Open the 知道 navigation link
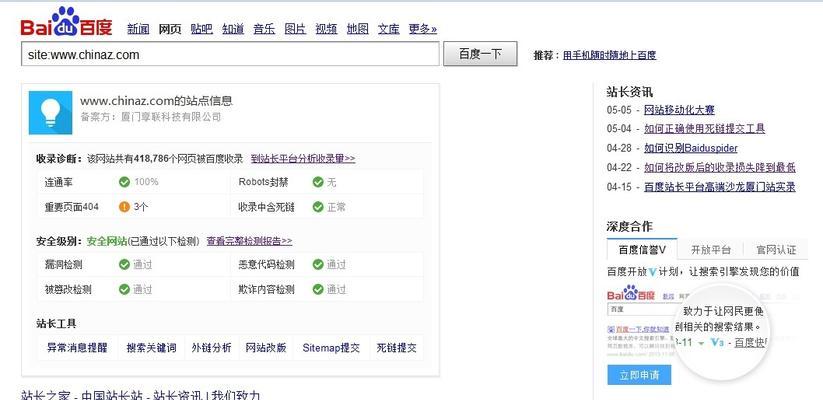This screenshot has height=400, width=823. pos(233,29)
